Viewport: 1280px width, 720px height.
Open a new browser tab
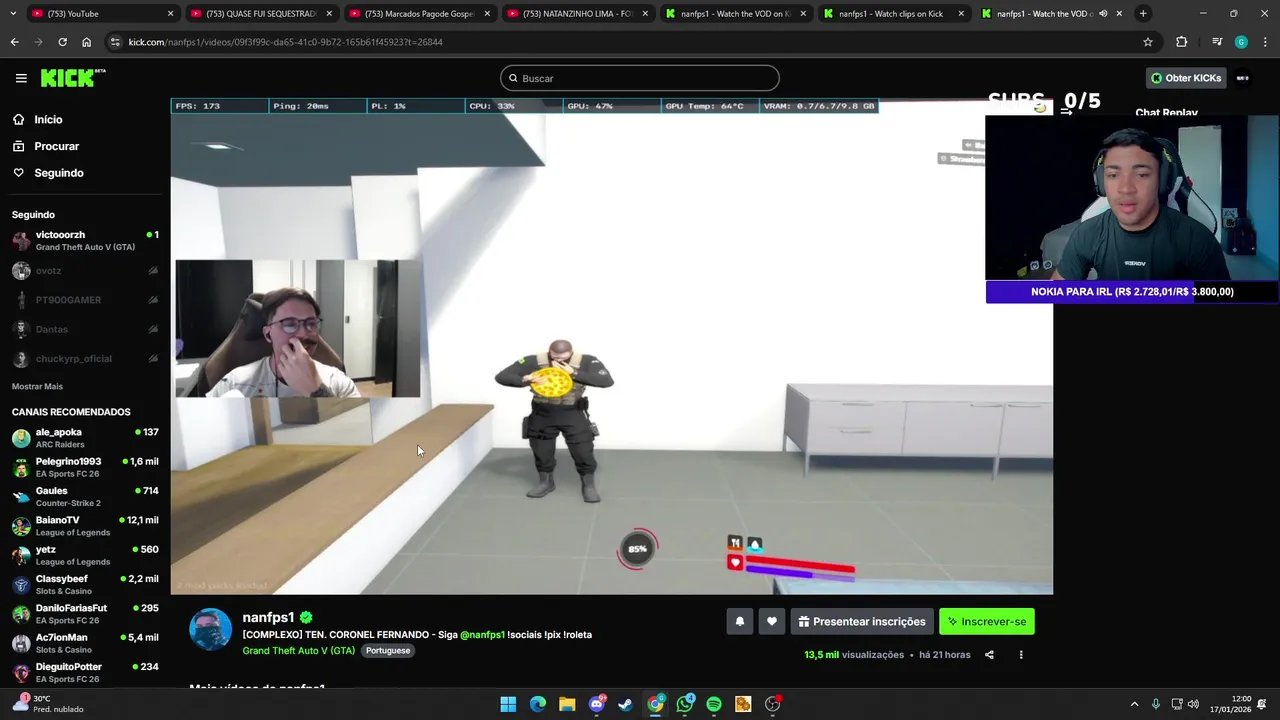click(1143, 13)
